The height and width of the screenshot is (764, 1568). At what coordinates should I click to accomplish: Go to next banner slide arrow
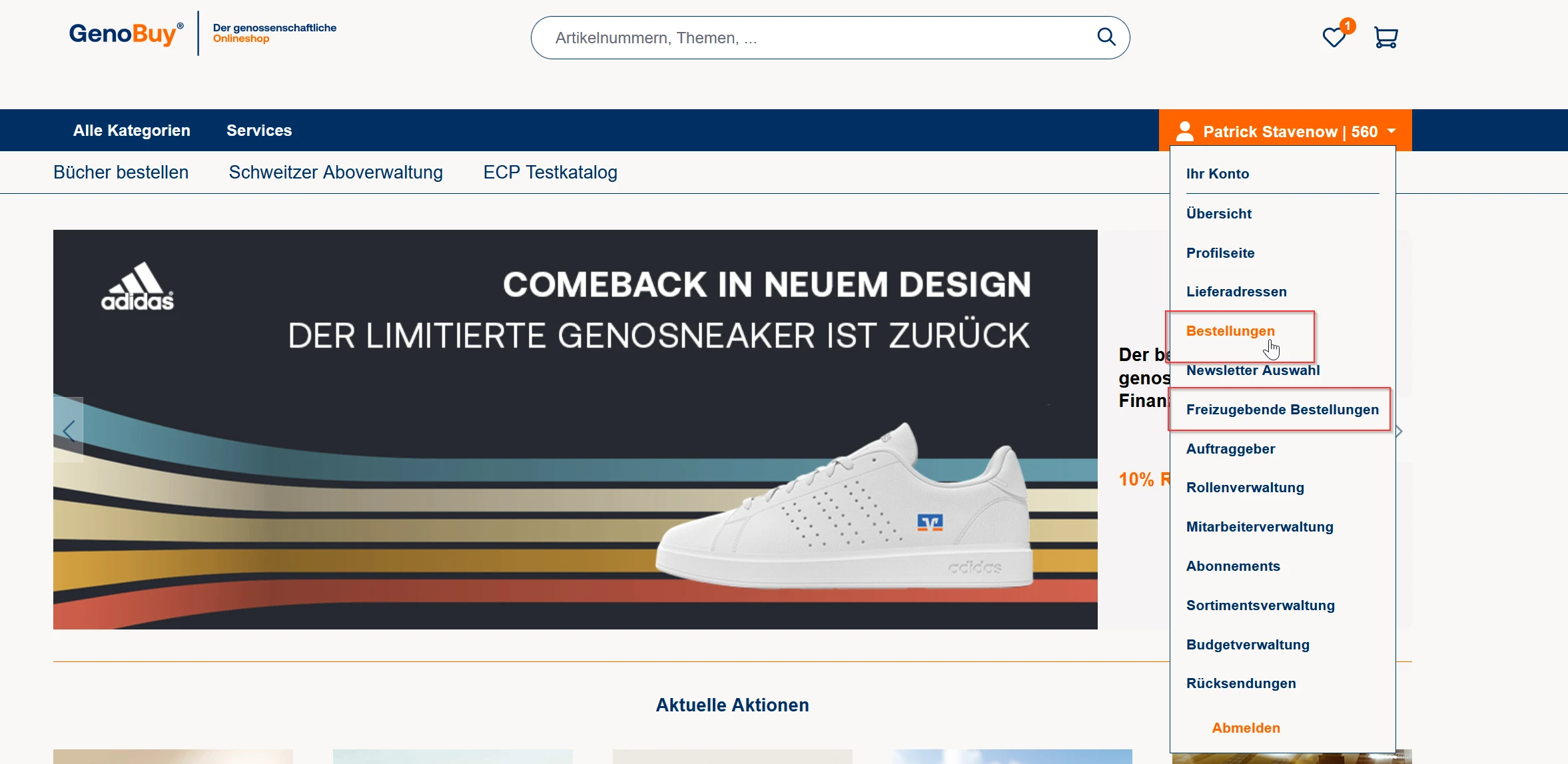click(x=1399, y=432)
